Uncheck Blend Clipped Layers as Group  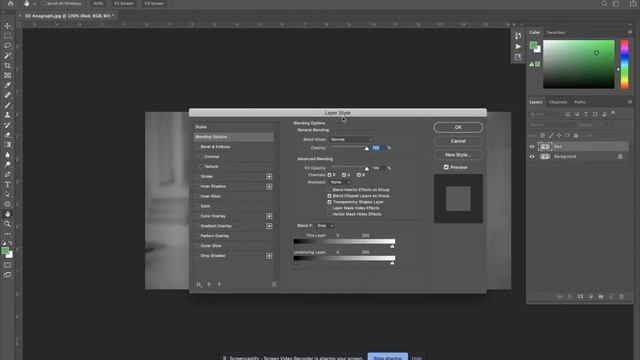coord(329,196)
